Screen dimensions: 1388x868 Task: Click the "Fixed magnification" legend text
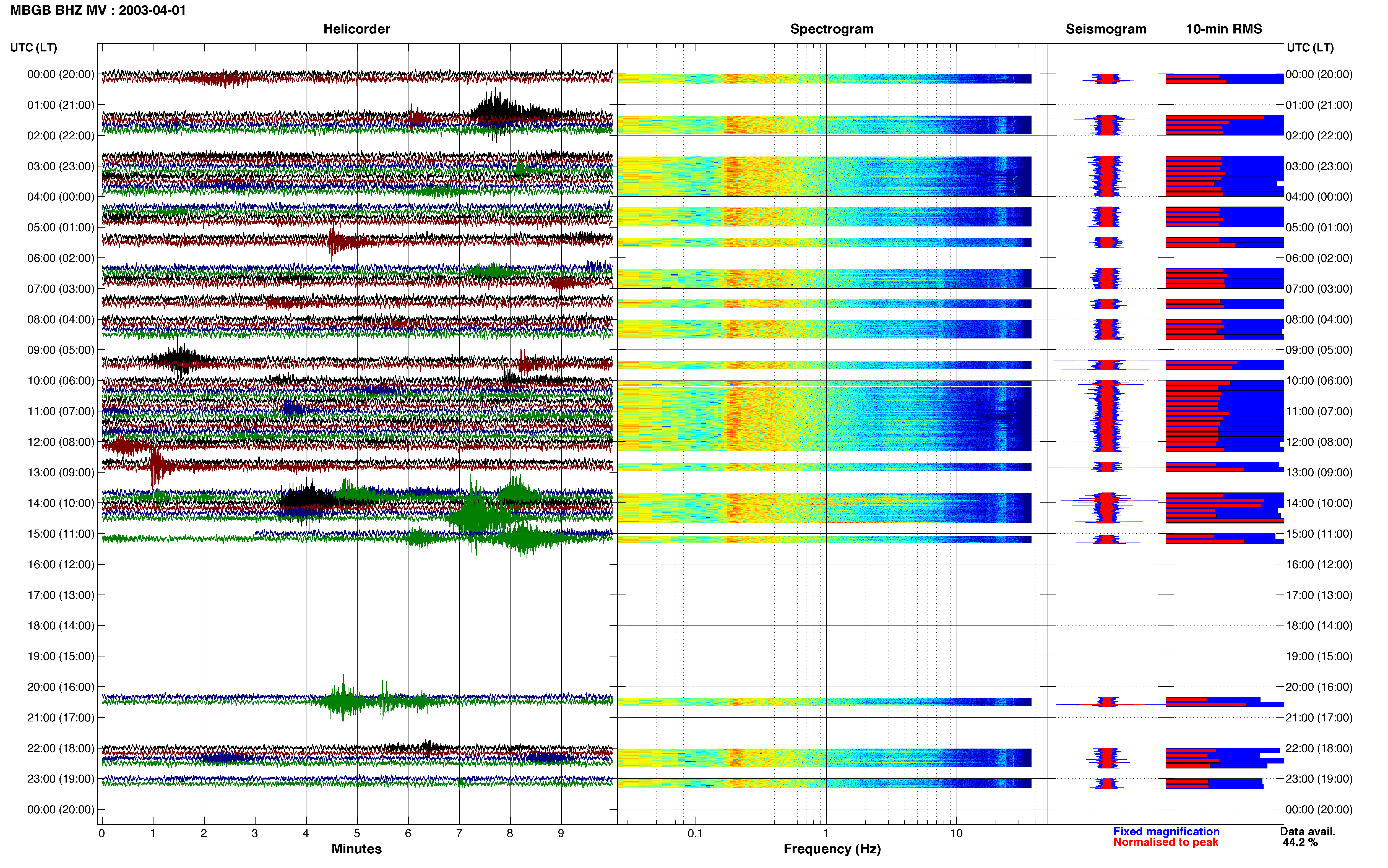(x=1166, y=831)
